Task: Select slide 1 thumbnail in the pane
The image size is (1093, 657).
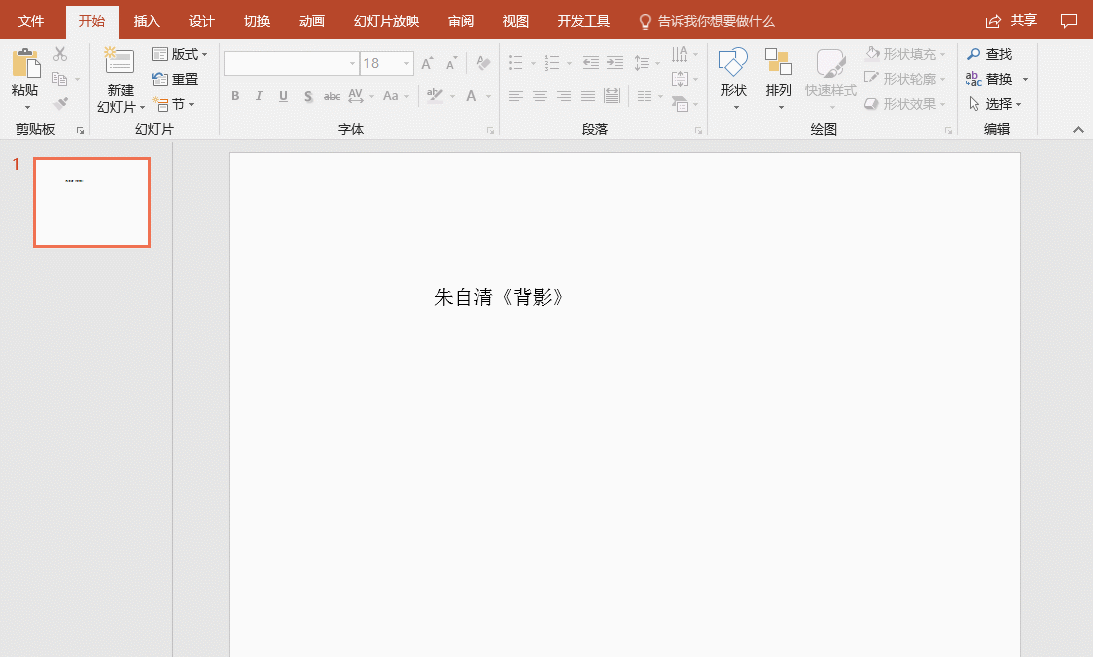Action: coord(91,202)
